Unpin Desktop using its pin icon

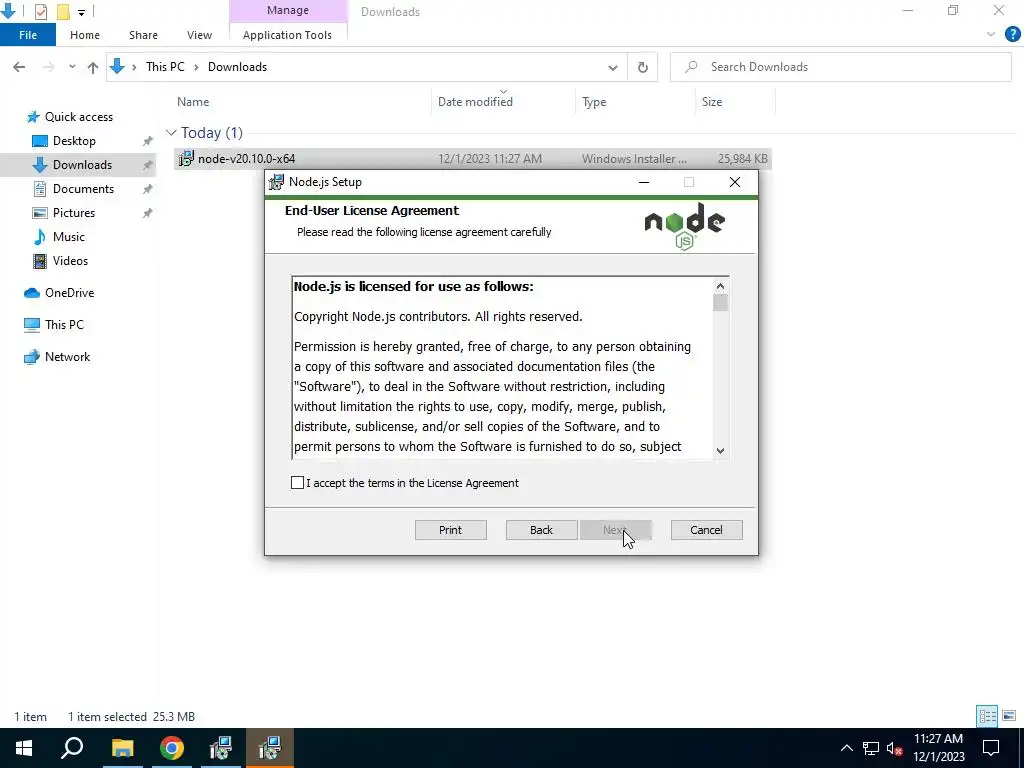click(148, 141)
